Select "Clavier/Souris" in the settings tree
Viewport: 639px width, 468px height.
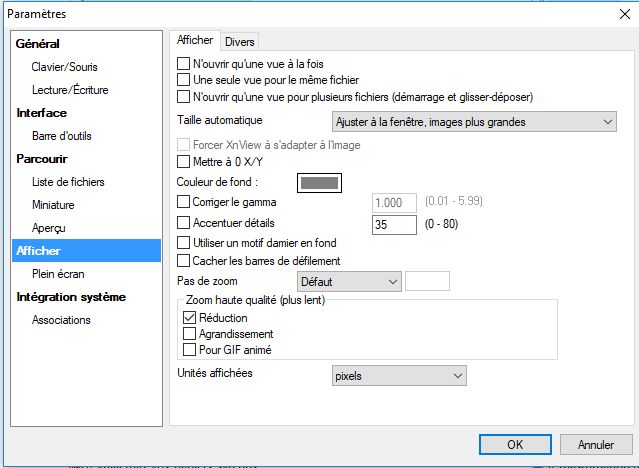coord(64,67)
